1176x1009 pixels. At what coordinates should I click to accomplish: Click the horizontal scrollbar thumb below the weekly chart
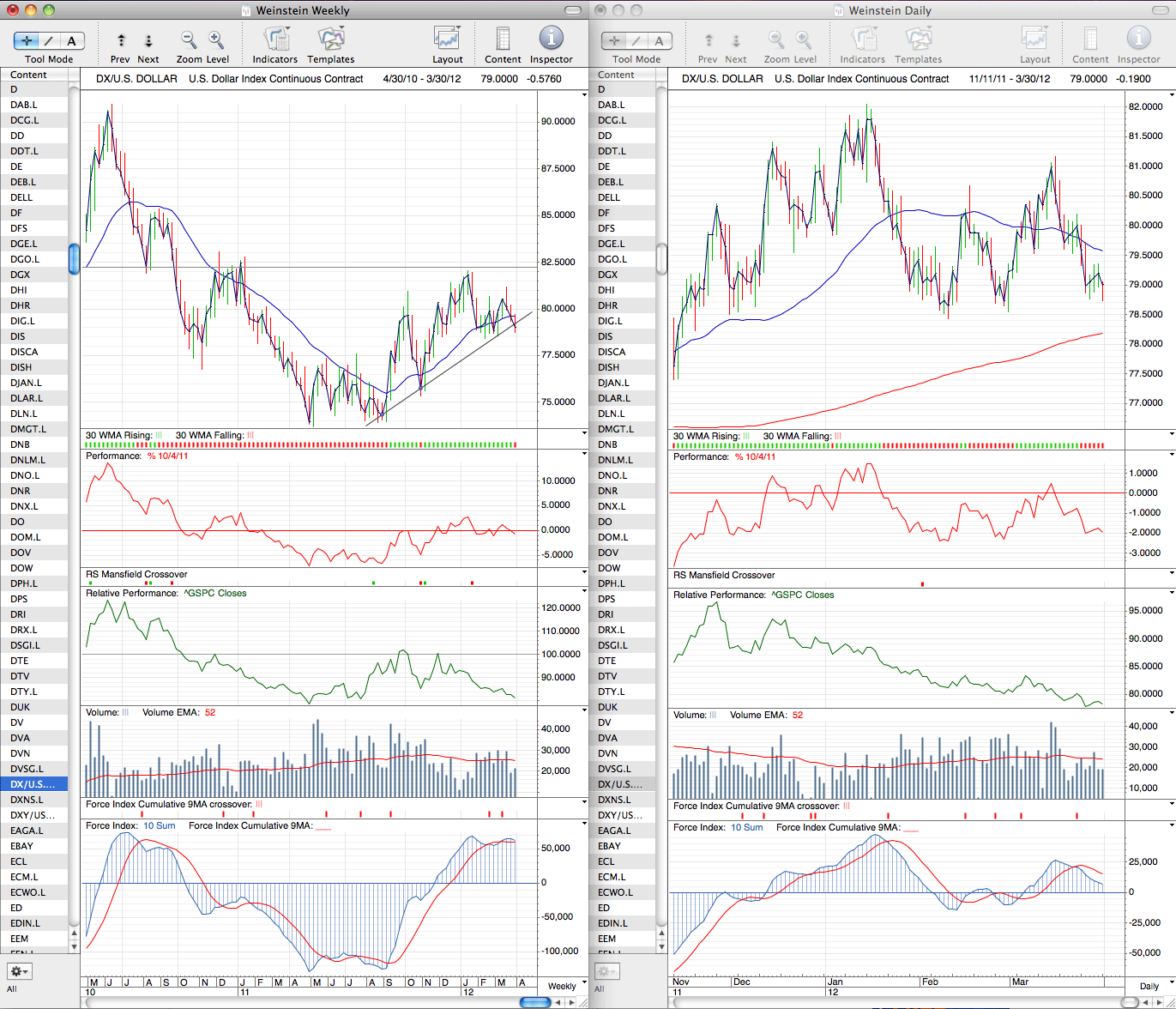[536, 1001]
